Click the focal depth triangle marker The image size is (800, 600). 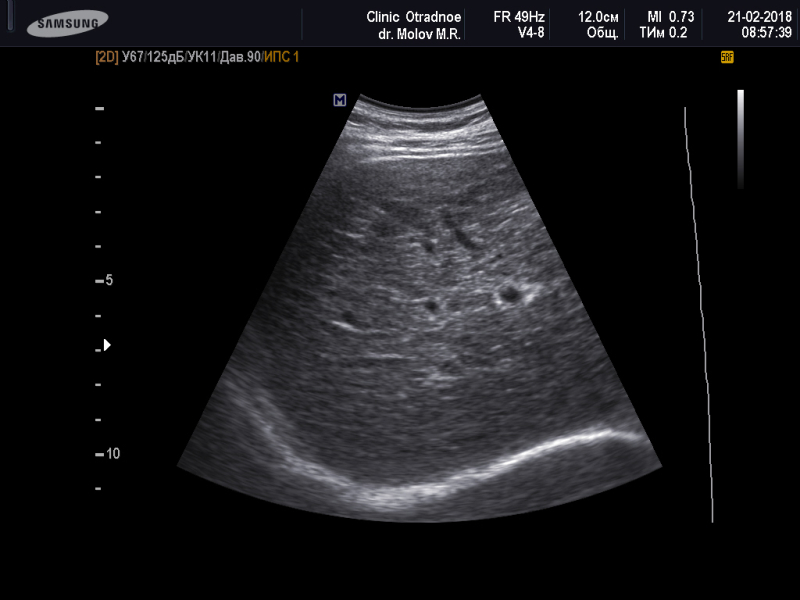[107, 345]
